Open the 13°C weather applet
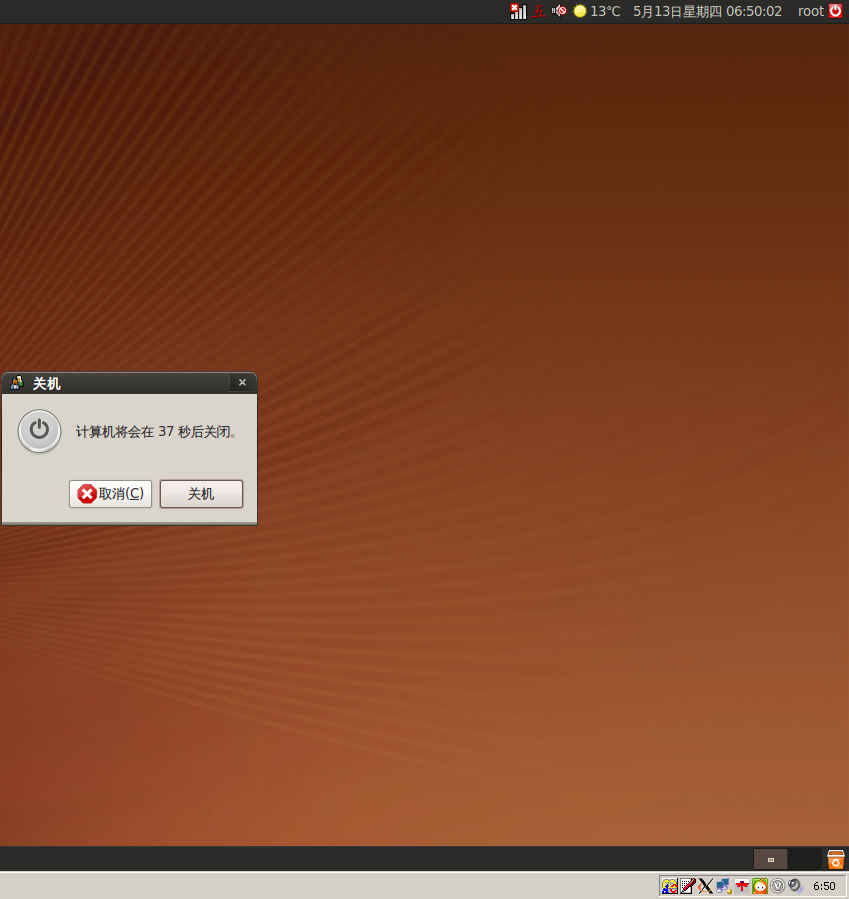 [x=597, y=11]
